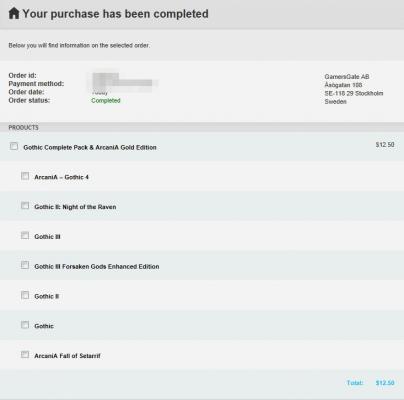404x400 pixels.
Task: Click the GamersGate AB address block
Action: coord(354,89)
